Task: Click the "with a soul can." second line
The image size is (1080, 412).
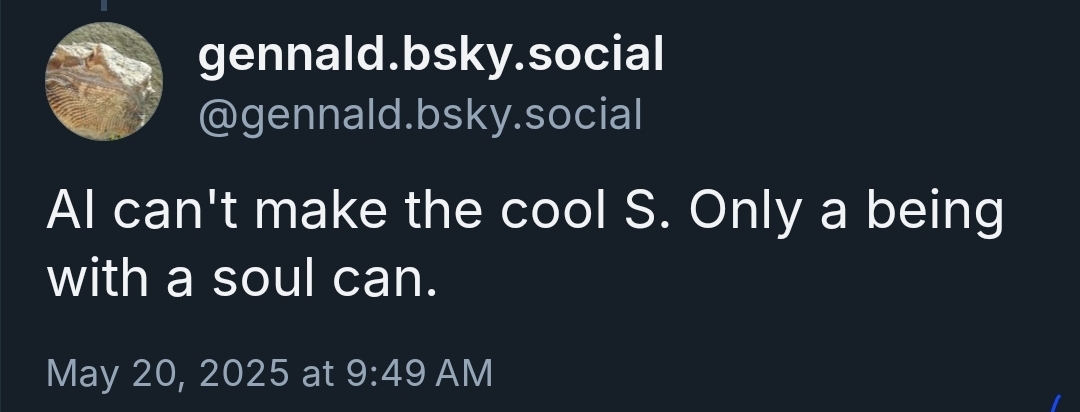Action: (243, 281)
